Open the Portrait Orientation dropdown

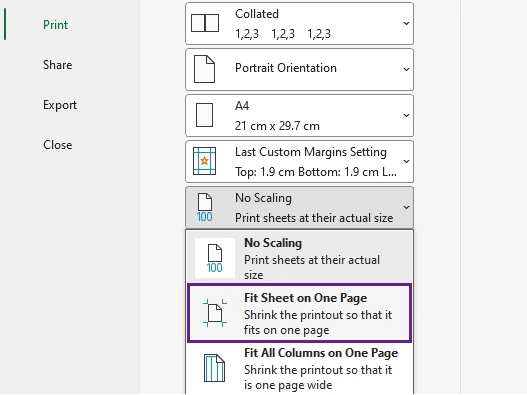(299, 70)
